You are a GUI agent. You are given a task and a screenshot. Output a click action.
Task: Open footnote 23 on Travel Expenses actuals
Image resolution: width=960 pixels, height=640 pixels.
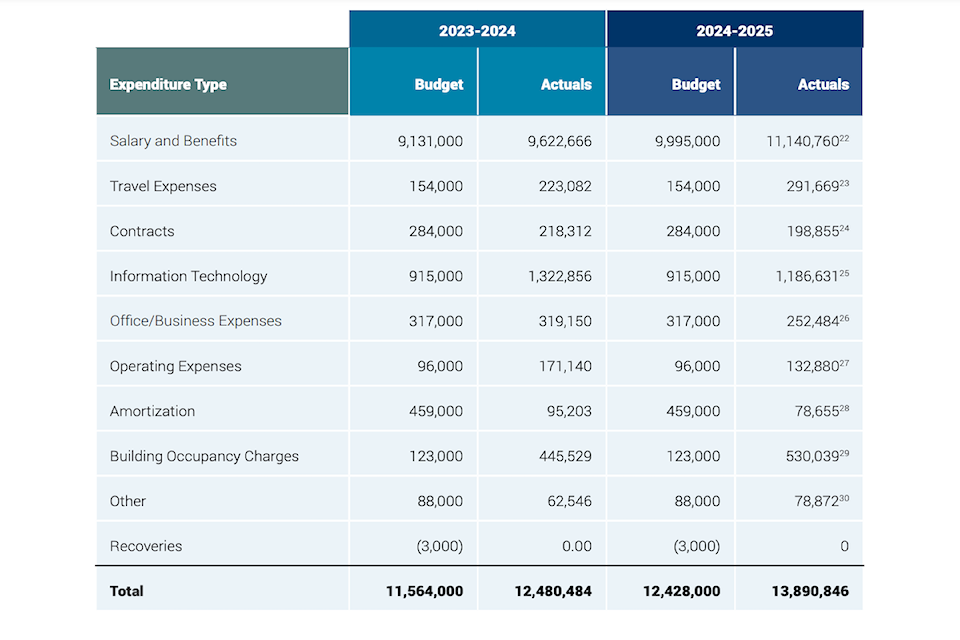tap(845, 183)
